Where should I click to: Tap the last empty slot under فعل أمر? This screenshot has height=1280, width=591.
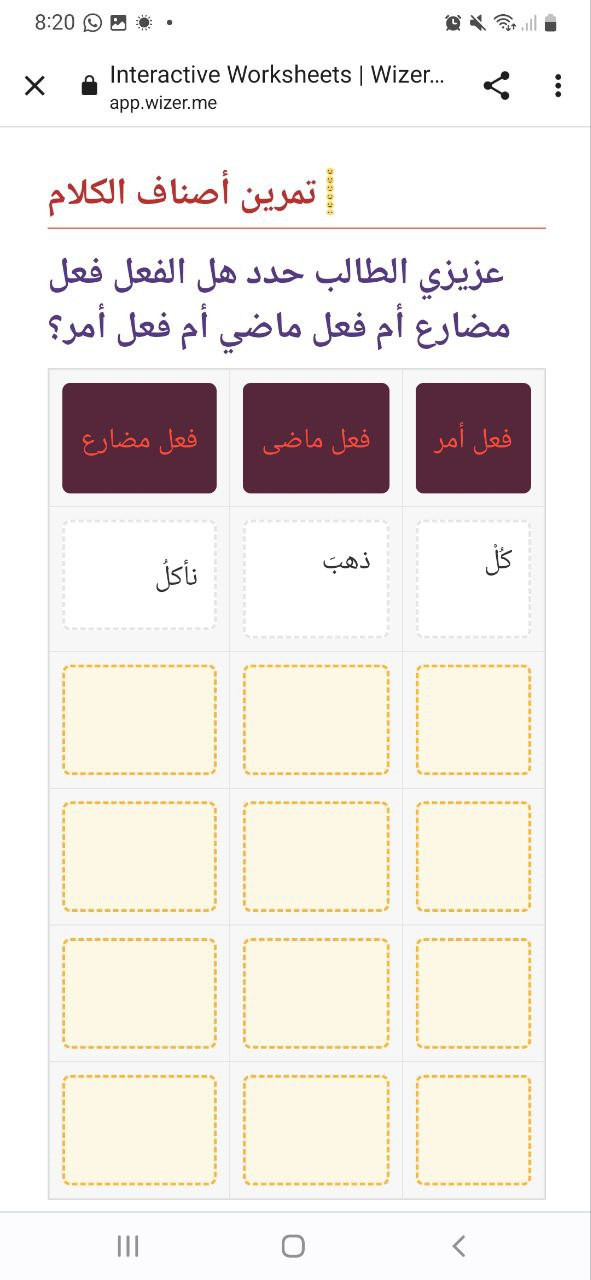pyautogui.click(x=473, y=1130)
